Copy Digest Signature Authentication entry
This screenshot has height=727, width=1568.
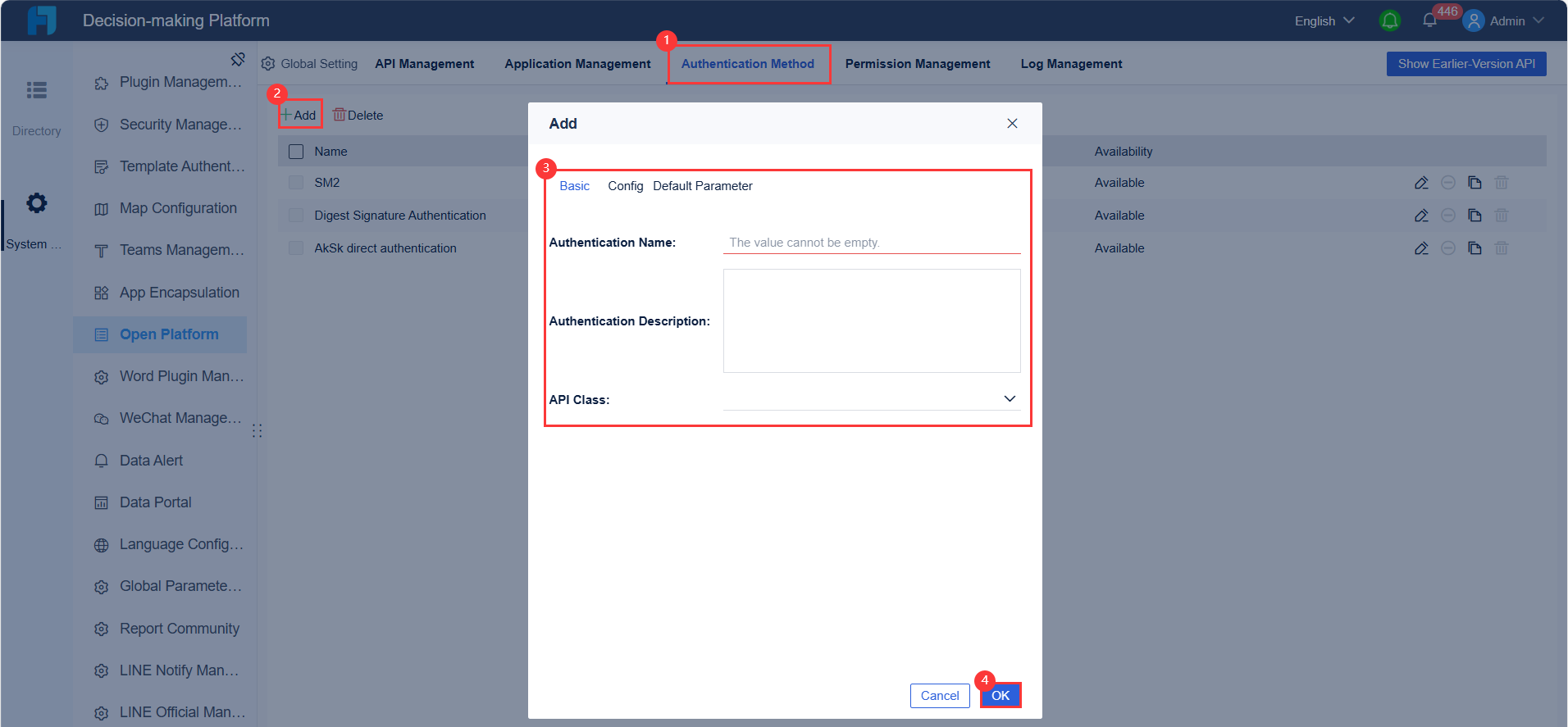click(1475, 216)
